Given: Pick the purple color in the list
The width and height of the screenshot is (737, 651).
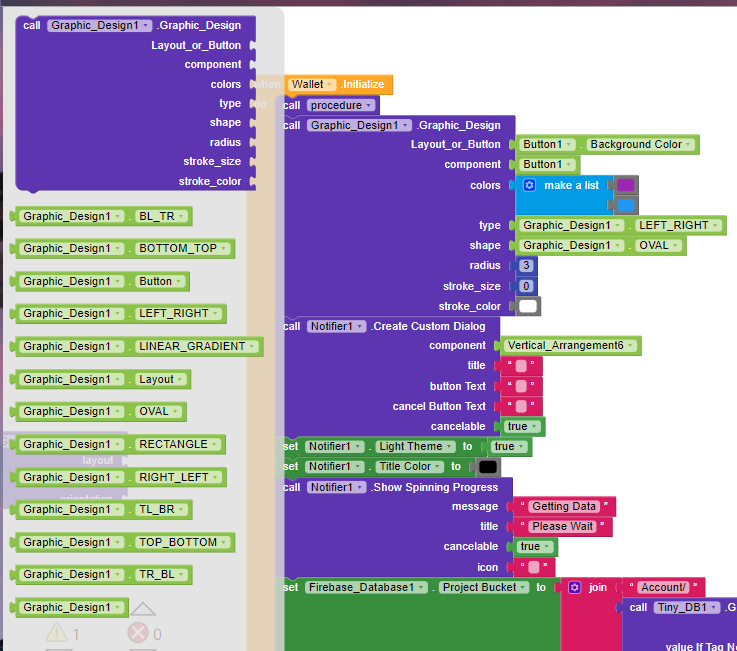Looking at the screenshot, I should coord(625,185).
